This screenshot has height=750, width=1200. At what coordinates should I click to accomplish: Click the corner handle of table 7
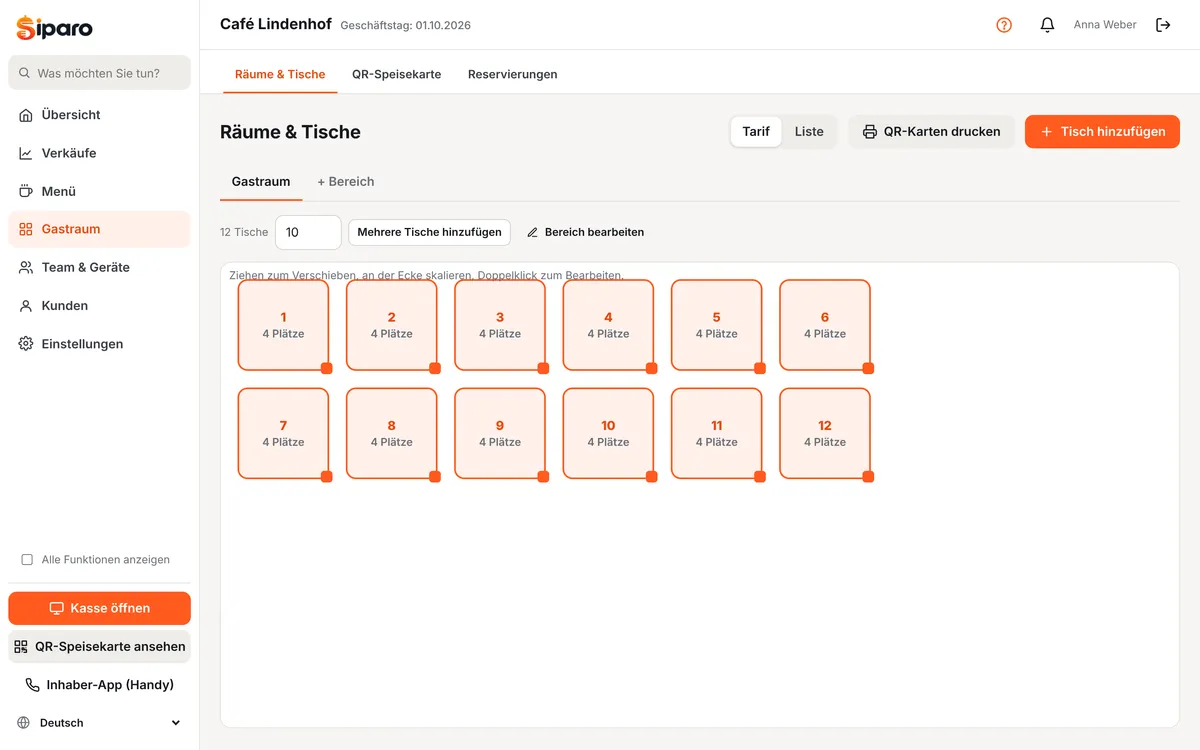coord(327,476)
